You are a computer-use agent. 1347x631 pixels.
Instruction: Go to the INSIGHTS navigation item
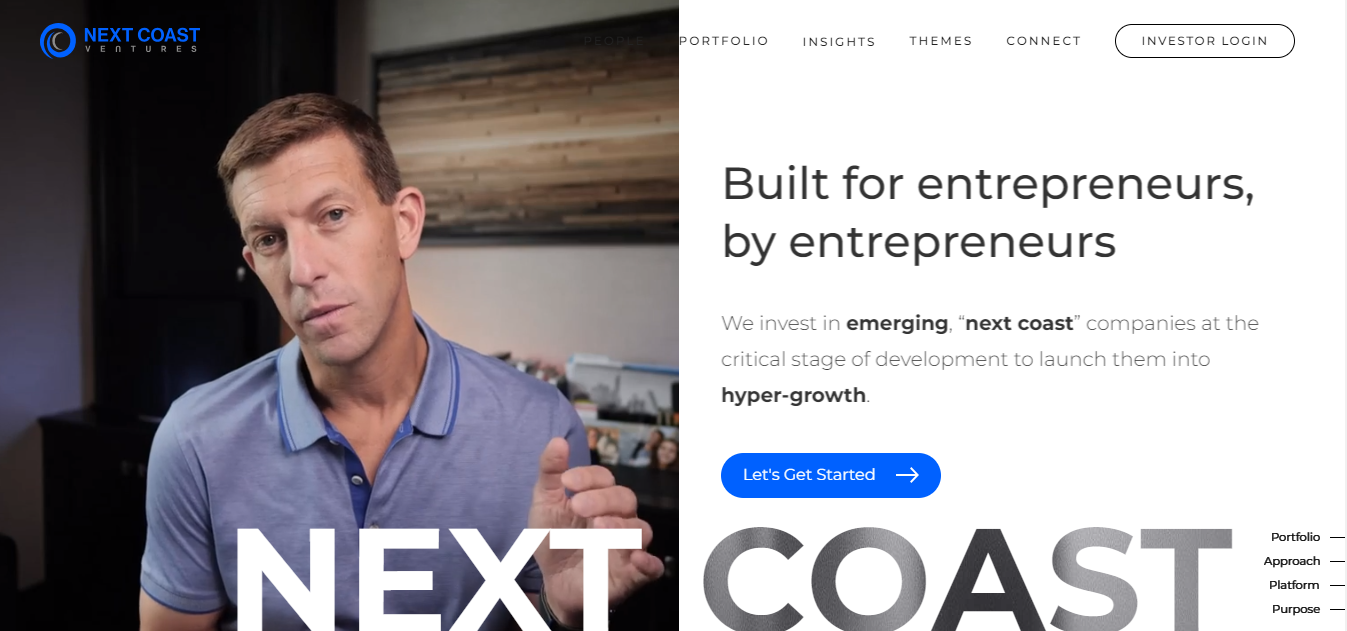(x=839, y=42)
